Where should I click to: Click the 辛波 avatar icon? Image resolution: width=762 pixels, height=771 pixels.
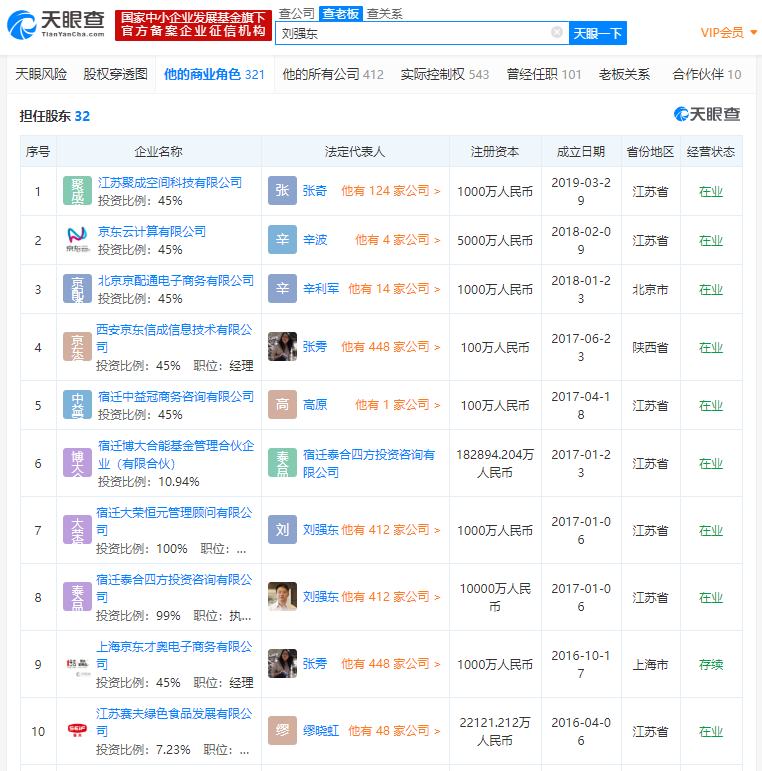point(282,239)
